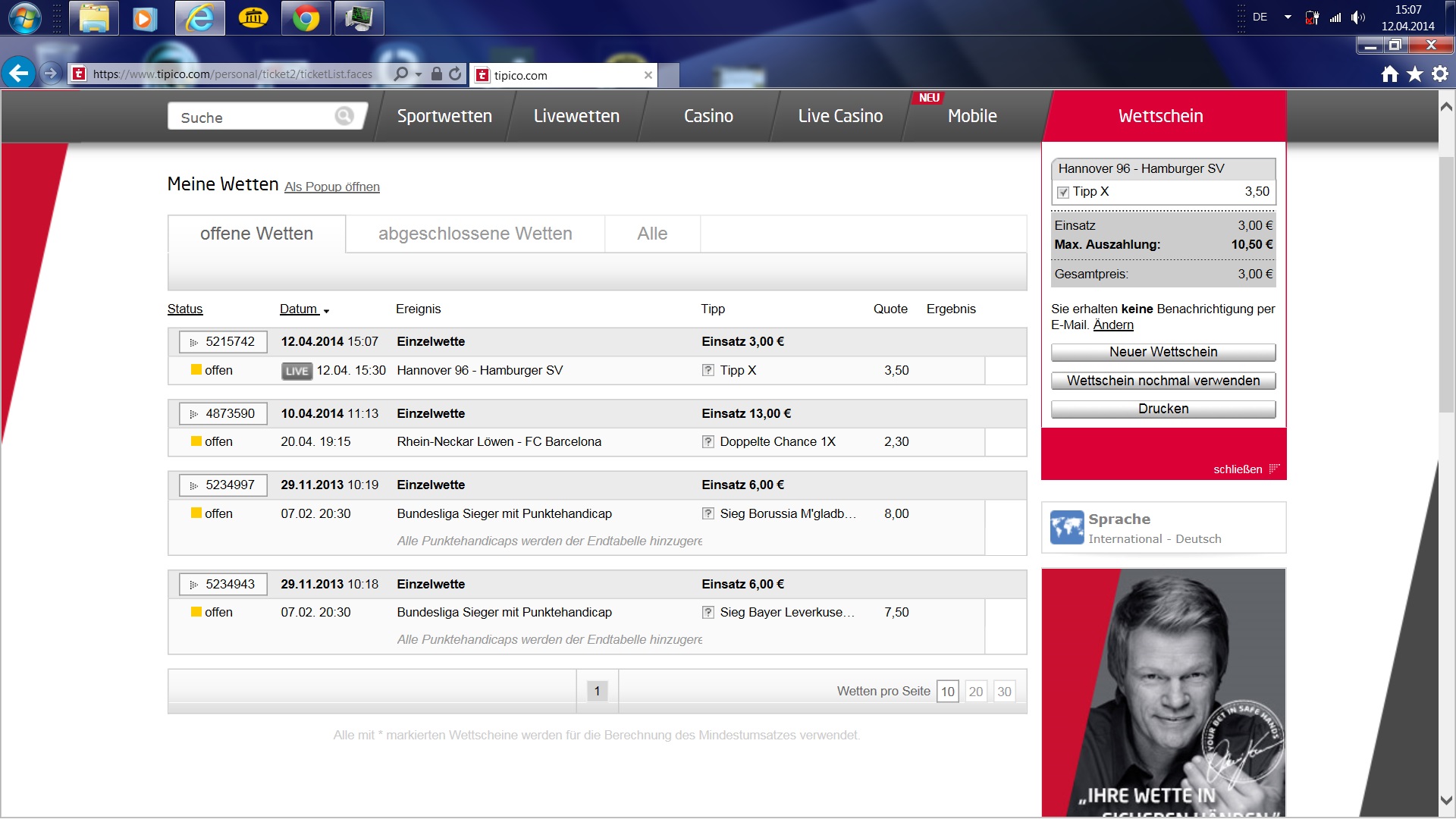Switch to abgeschlossene Wetten tab
The height and width of the screenshot is (819, 1456).
[475, 234]
